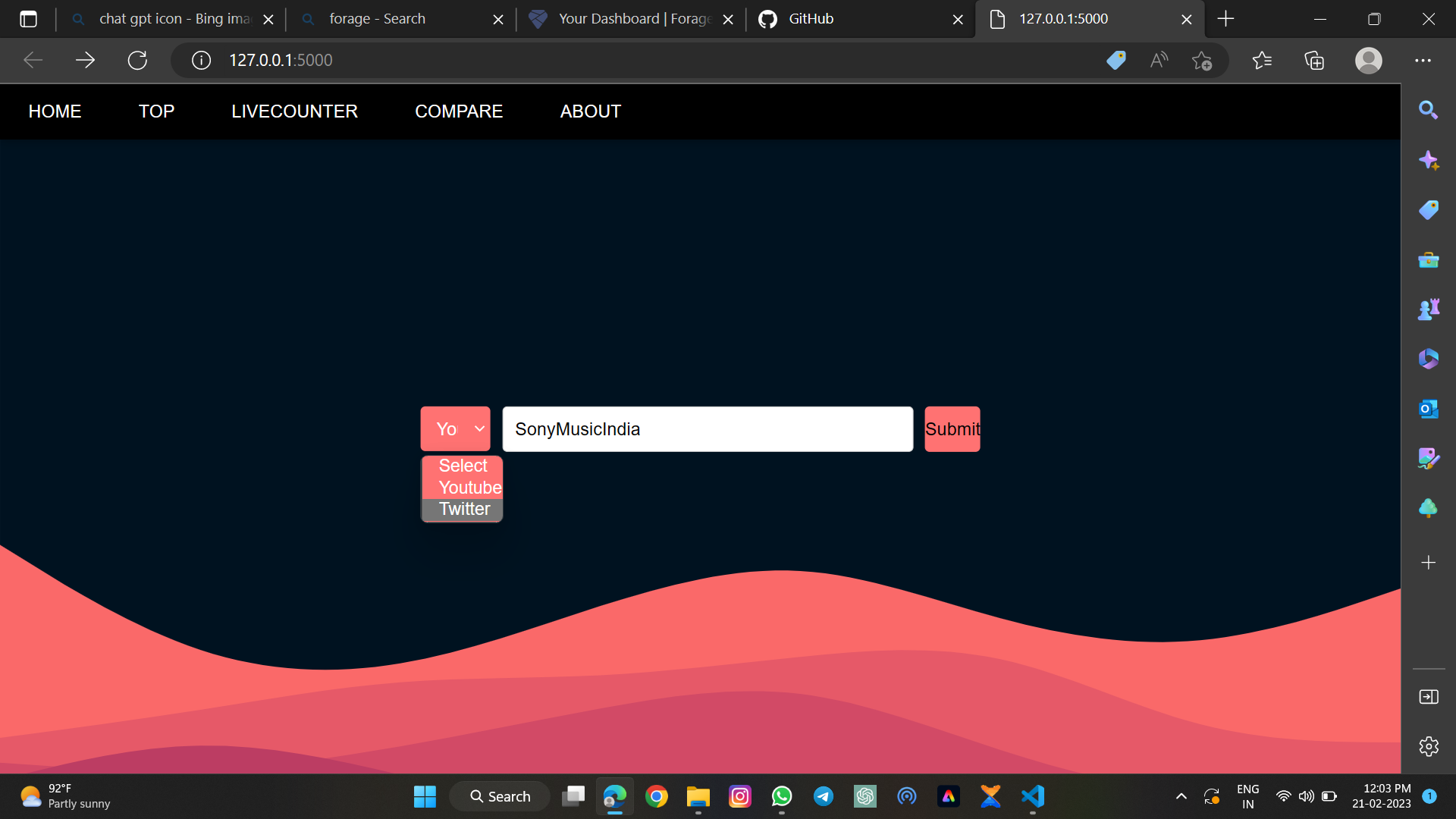Switch to 'Your Dashboard | Forage' tab

click(631, 19)
